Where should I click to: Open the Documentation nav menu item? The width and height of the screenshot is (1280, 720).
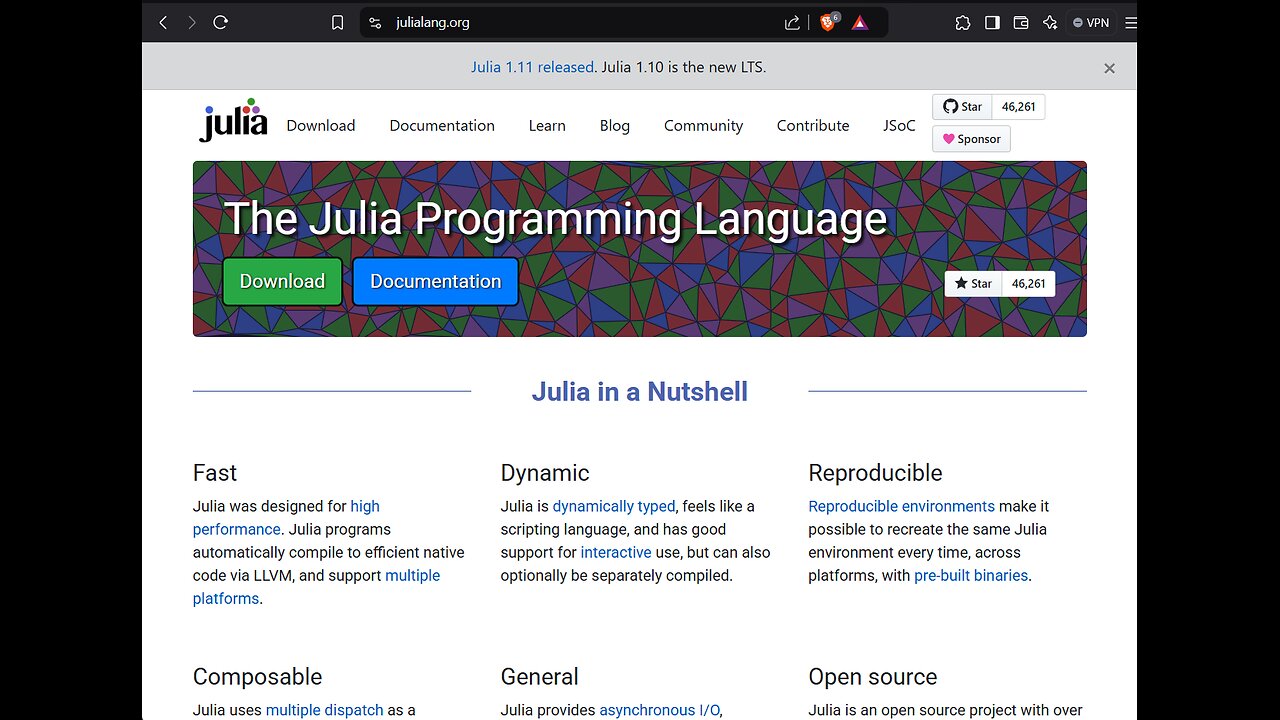click(x=442, y=125)
